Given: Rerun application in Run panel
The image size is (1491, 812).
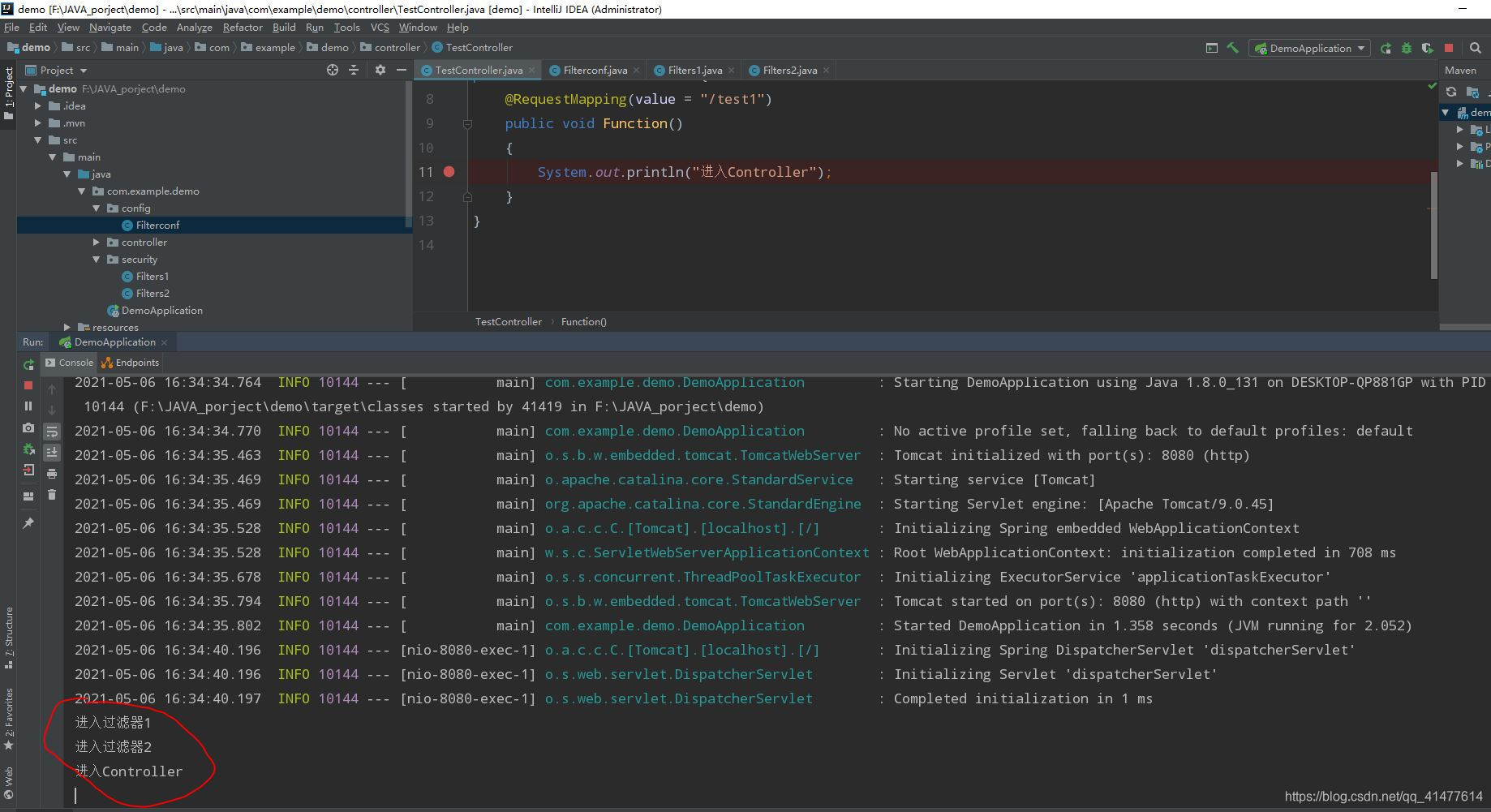Looking at the screenshot, I should pyautogui.click(x=28, y=364).
